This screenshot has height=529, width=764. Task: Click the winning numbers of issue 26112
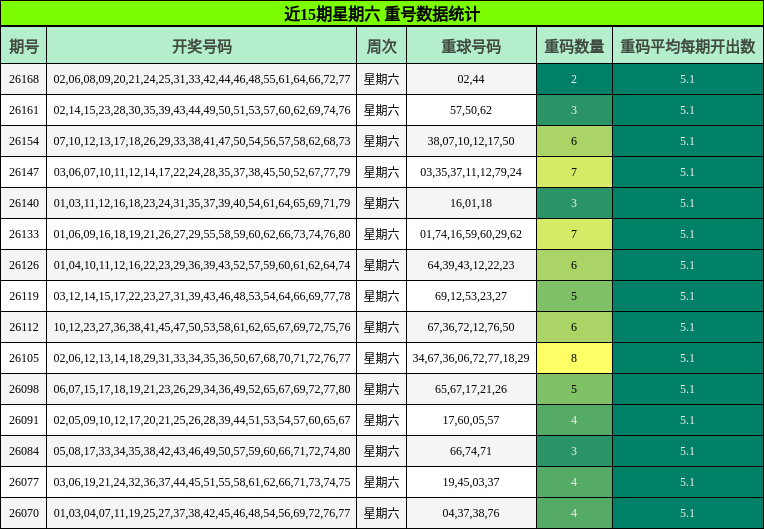[202, 327]
